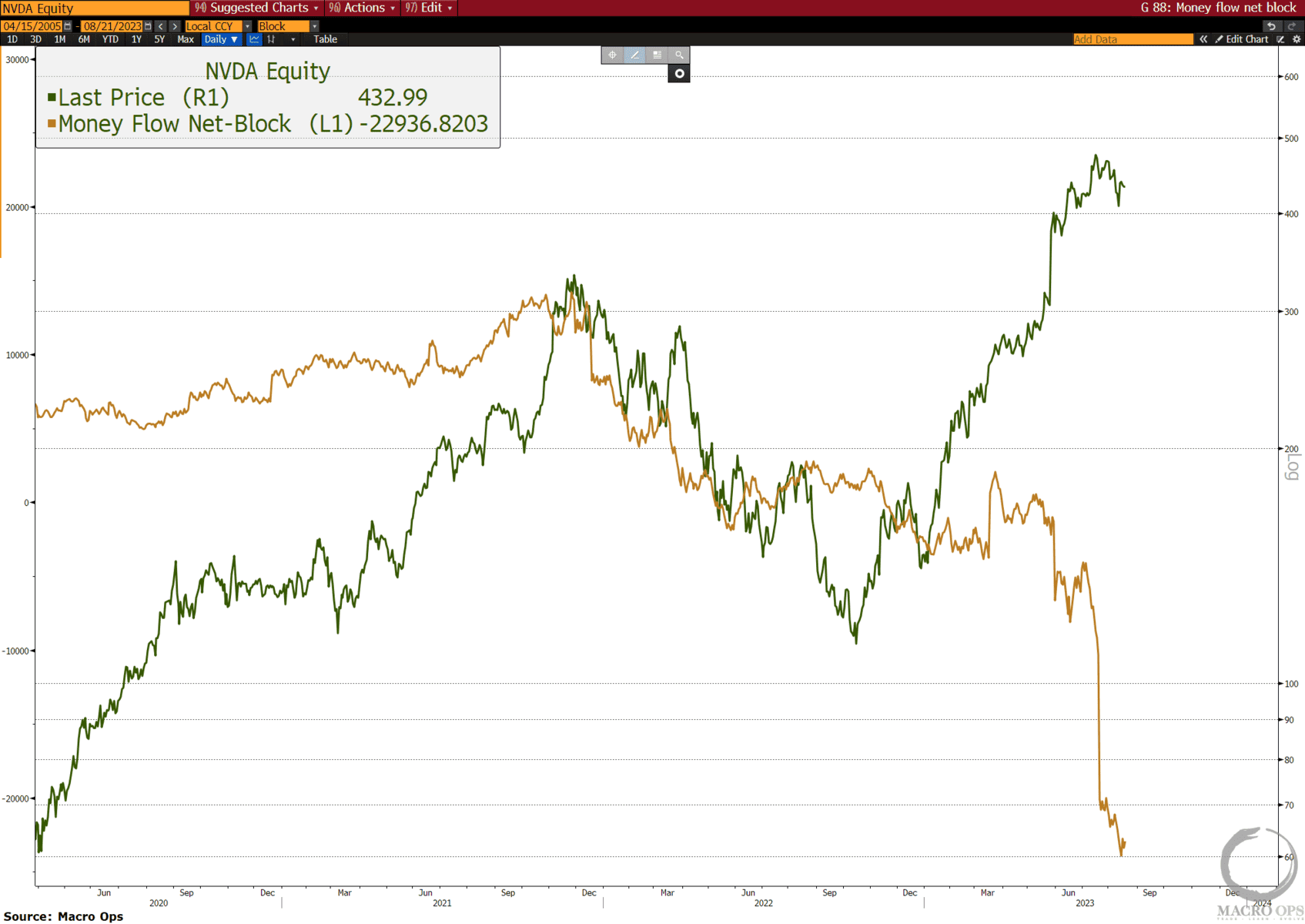
Task: Open Suggested Charts menu
Action: coord(256,8)
